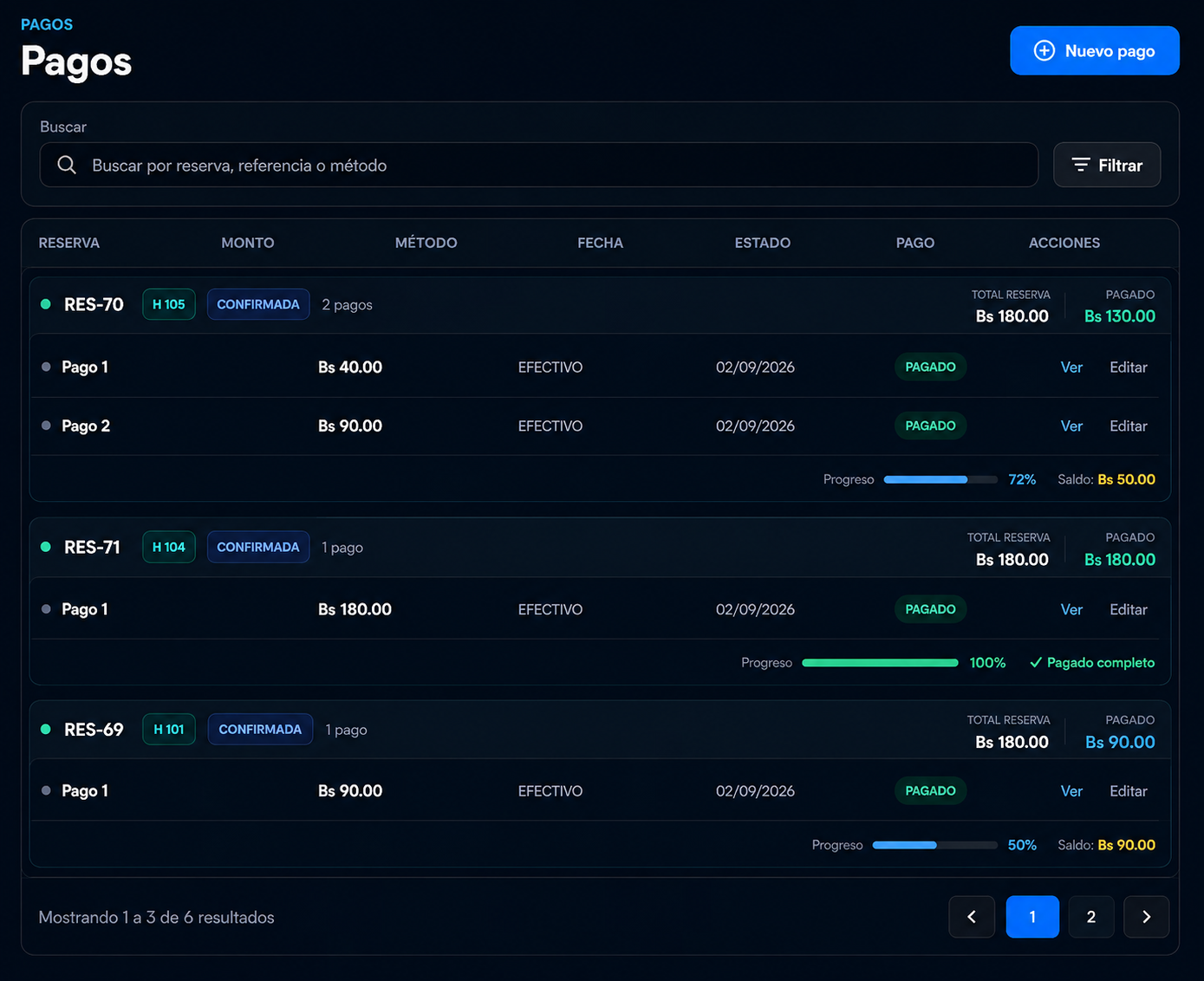The height and width of the screenshot is (981, 1204).
Task: Click the magnifier search icon
Action: tap(67, 165)
